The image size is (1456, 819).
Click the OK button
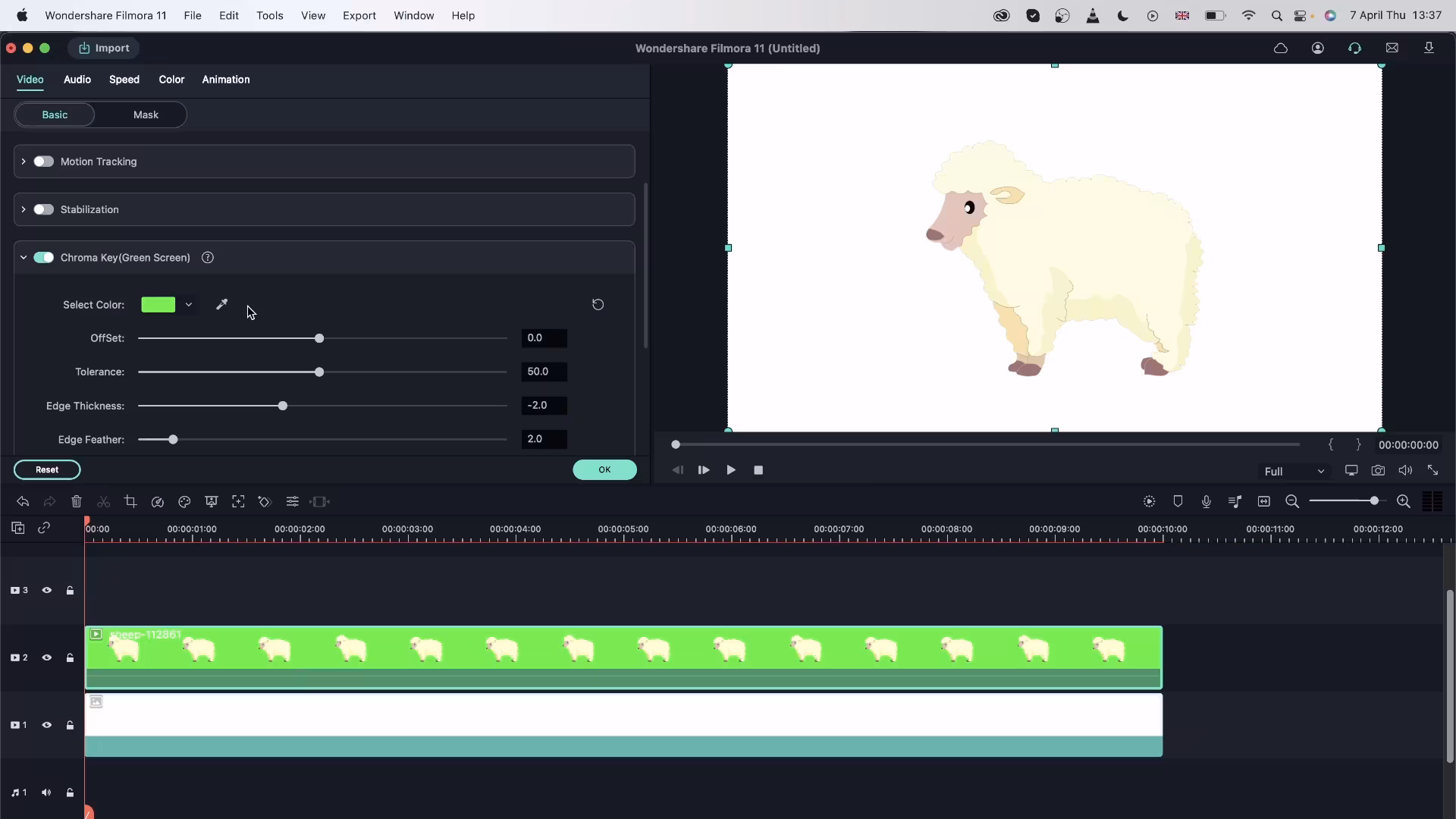click(604, 469)
